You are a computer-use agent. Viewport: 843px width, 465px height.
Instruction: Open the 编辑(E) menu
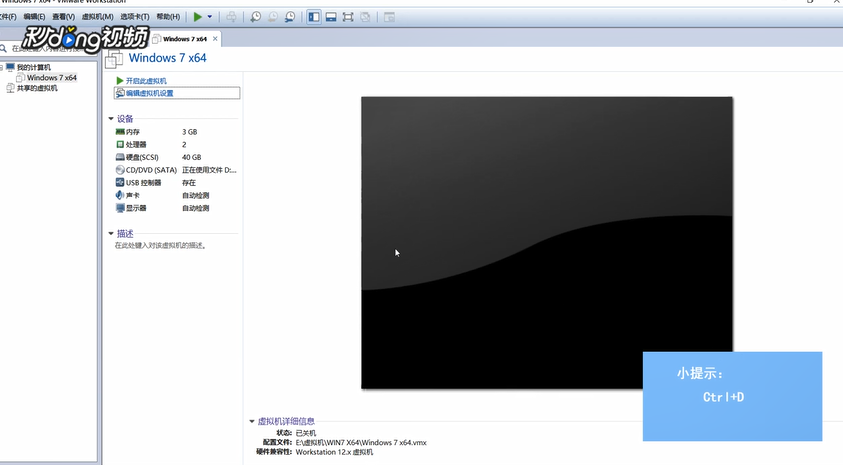(34, 17)
